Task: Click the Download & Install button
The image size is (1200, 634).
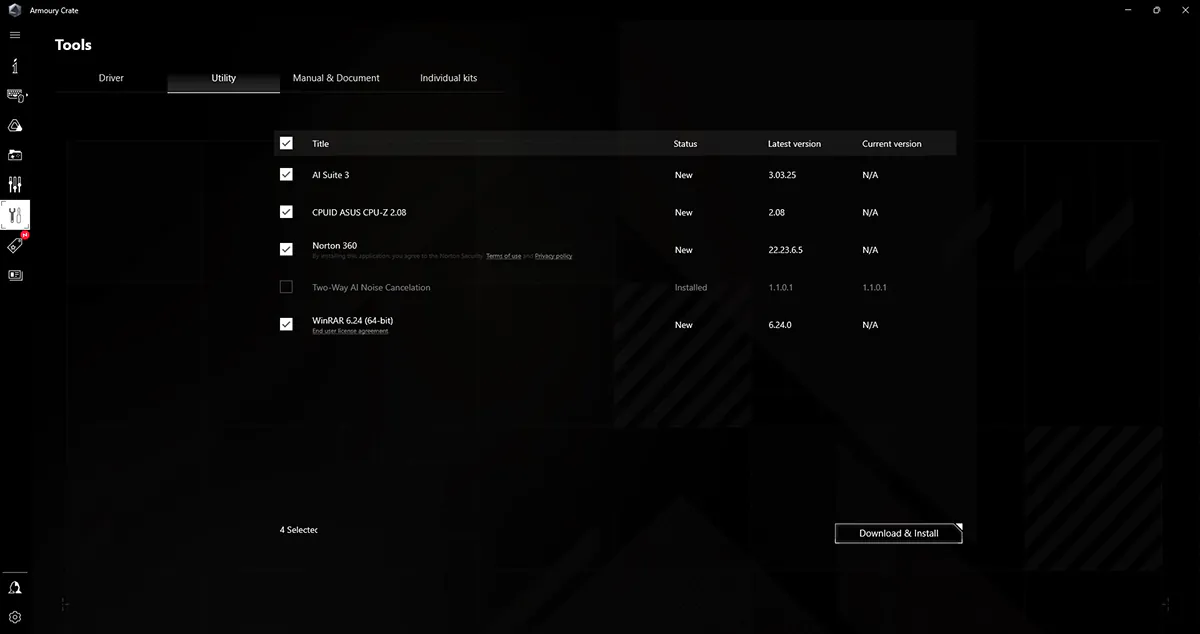Action: (899, 533)
